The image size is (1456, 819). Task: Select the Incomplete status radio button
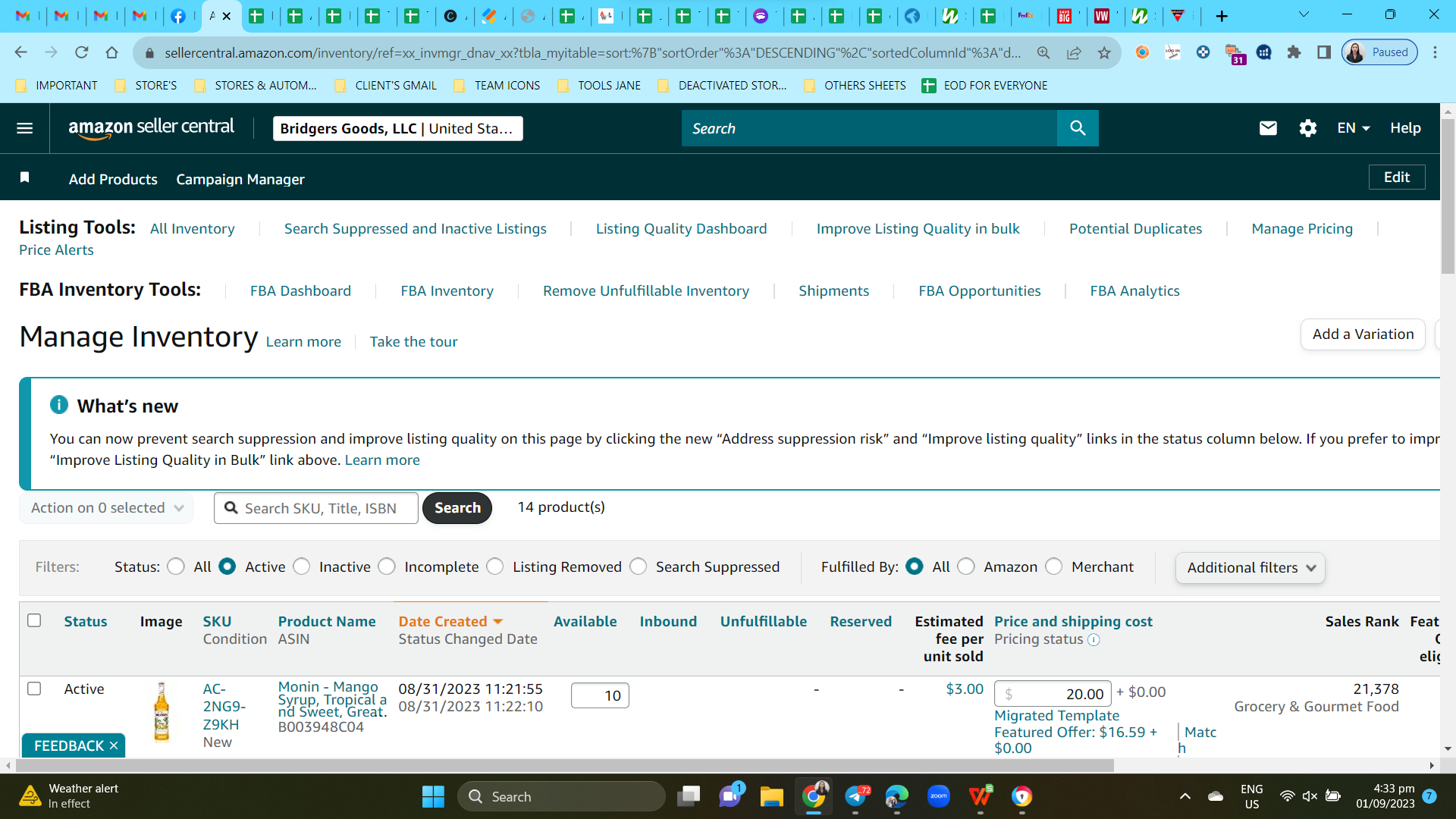click(387, 567)
